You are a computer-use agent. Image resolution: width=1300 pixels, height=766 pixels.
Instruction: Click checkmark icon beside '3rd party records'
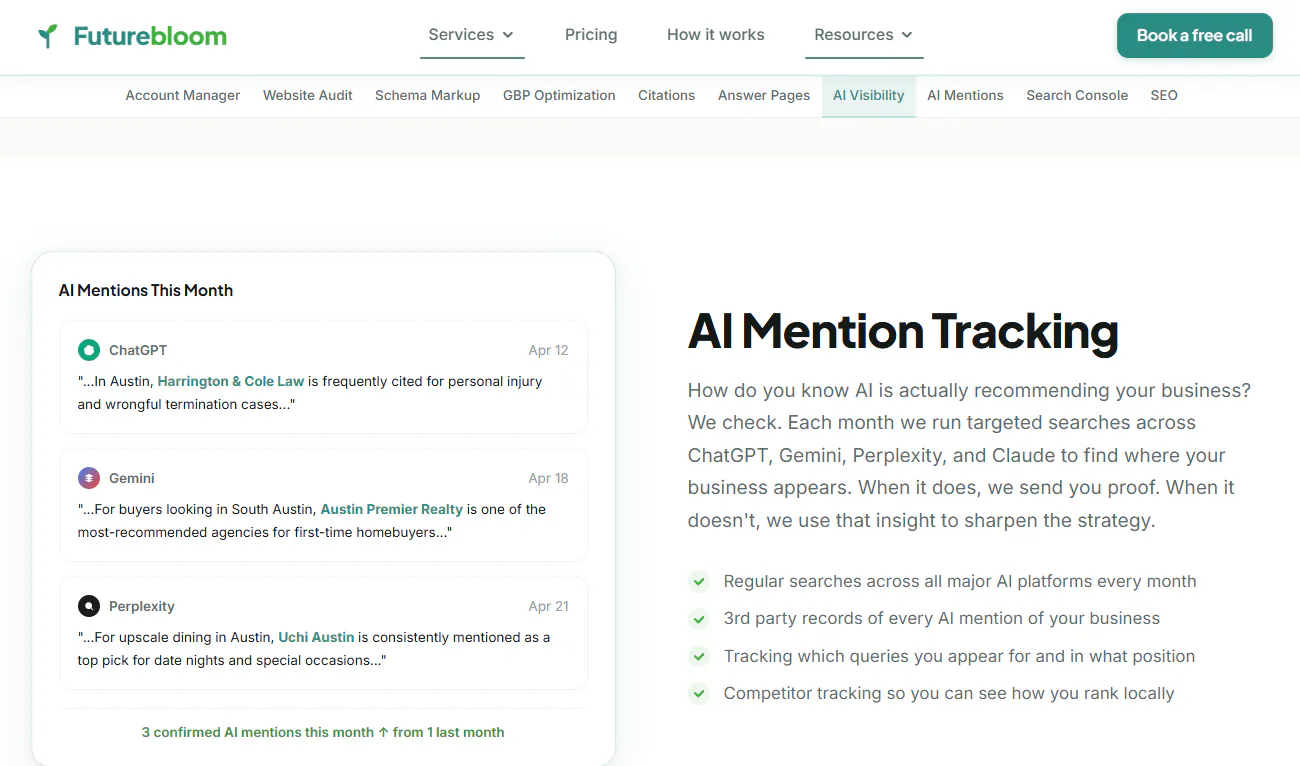[699, 618]
